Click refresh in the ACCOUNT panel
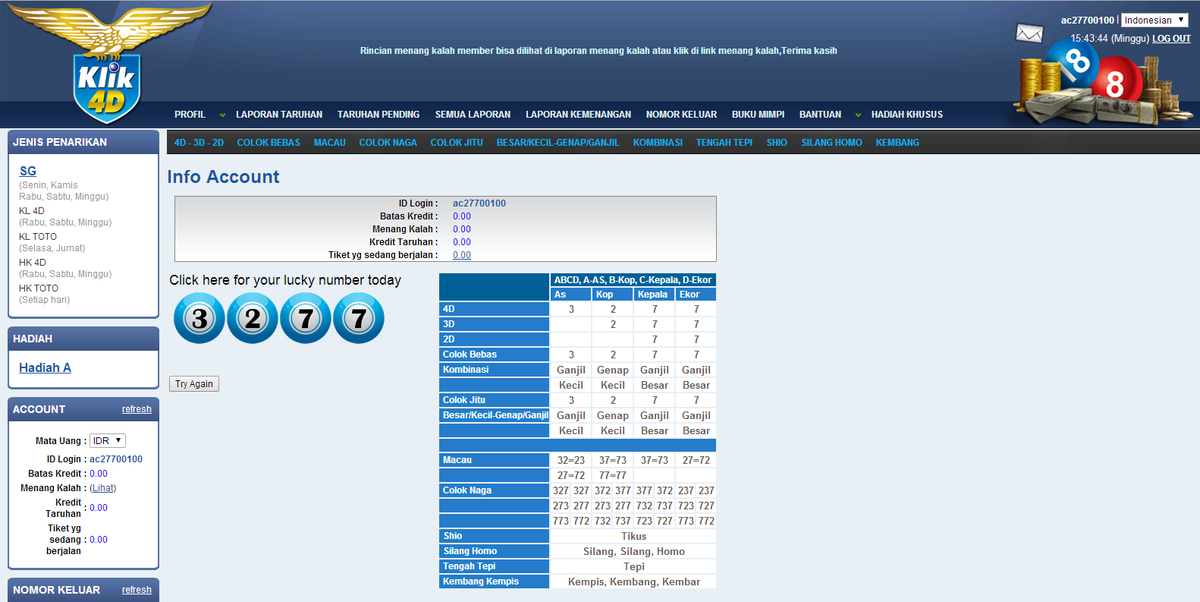This screenshot has height=602, width=1200. [x=137, y=409]
